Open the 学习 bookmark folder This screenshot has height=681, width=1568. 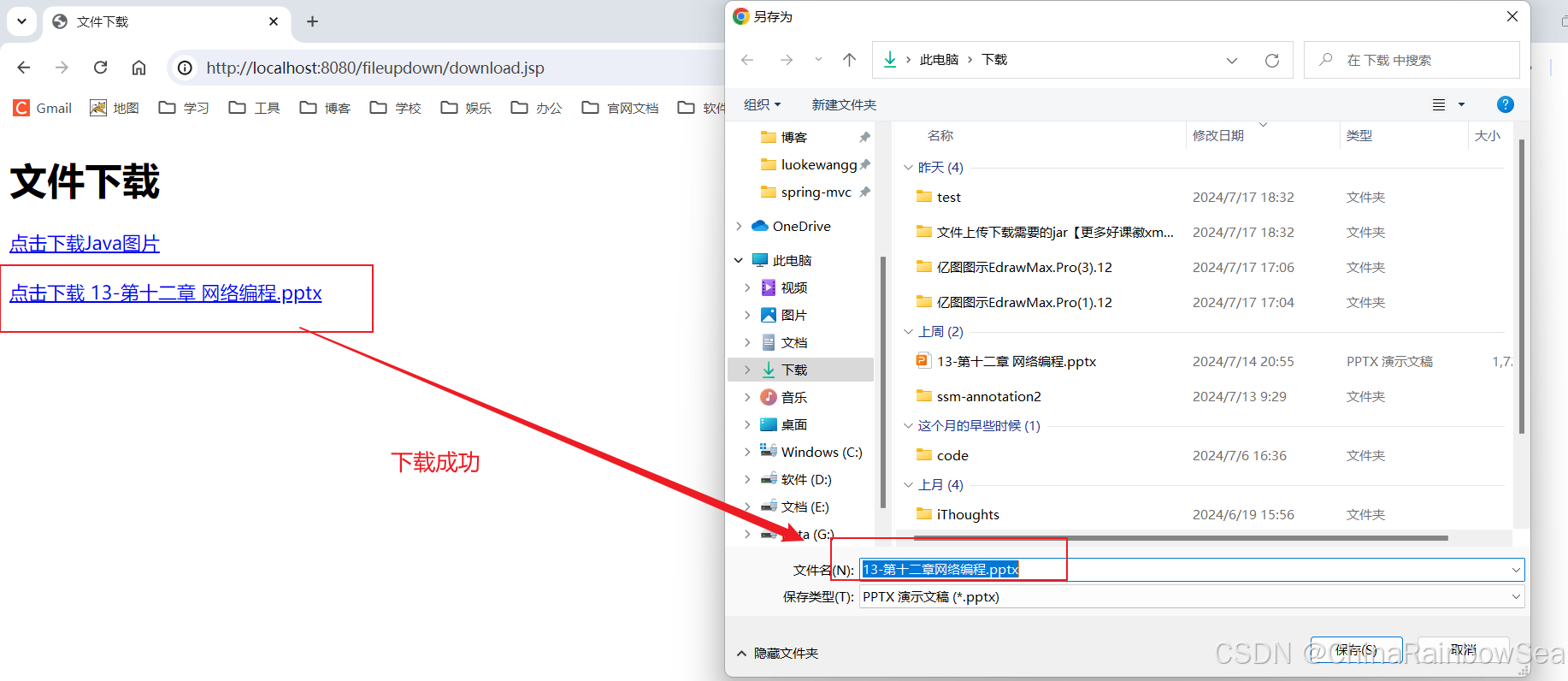tap(184, 108)
